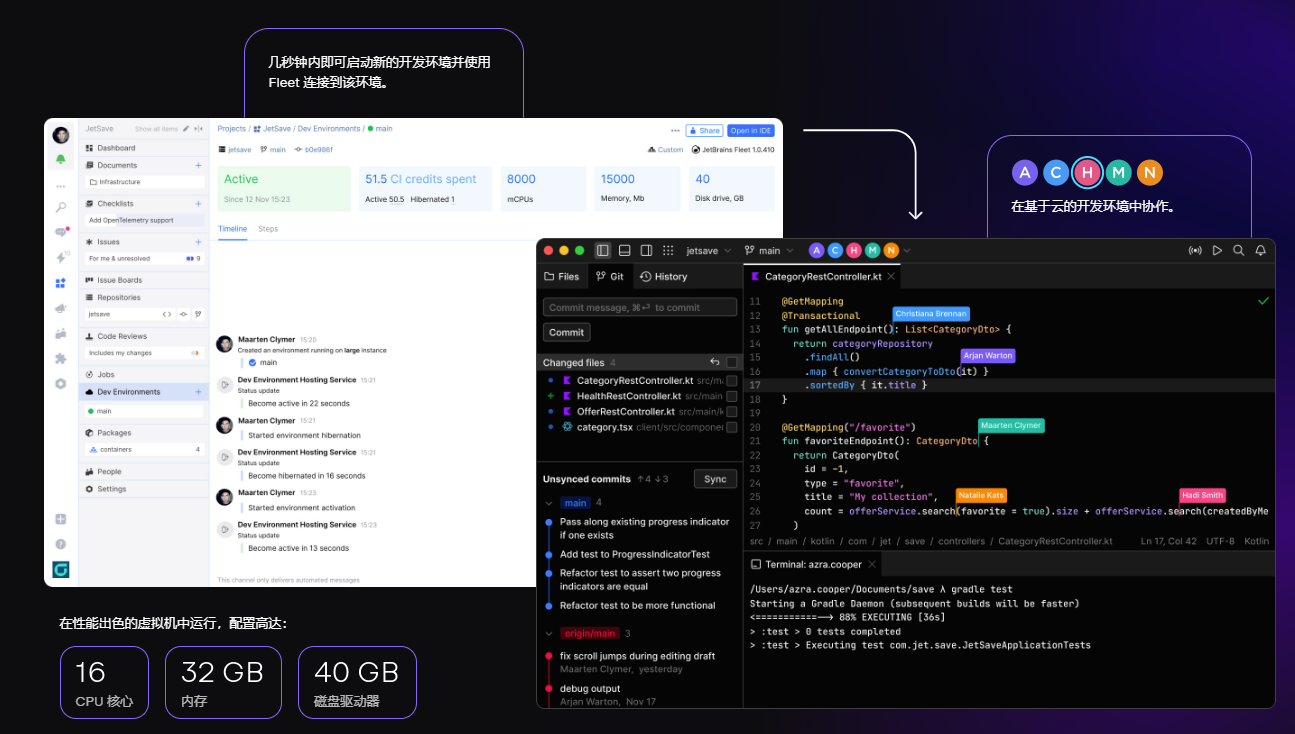Switch to the Git tab in Fleet

point(610,276)
